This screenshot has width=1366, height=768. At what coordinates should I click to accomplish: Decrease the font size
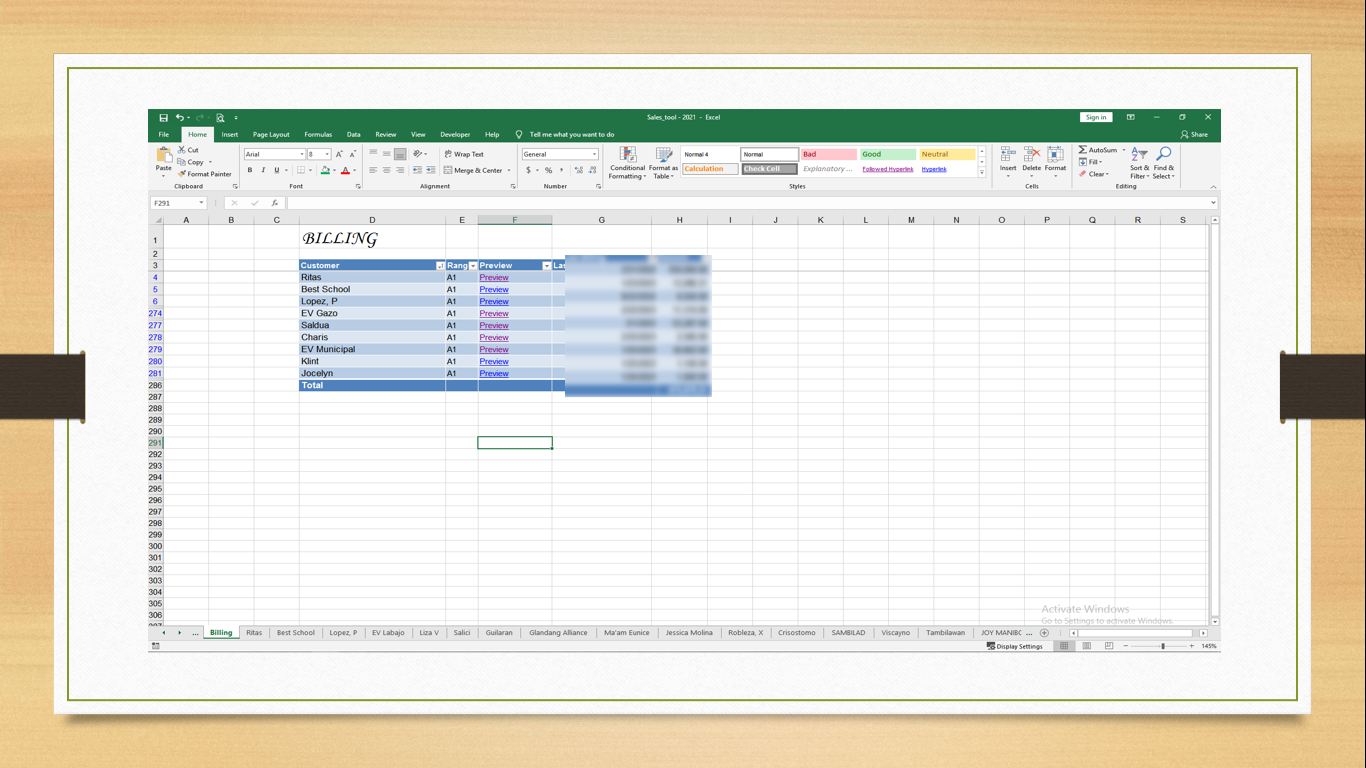click(352, 154)
